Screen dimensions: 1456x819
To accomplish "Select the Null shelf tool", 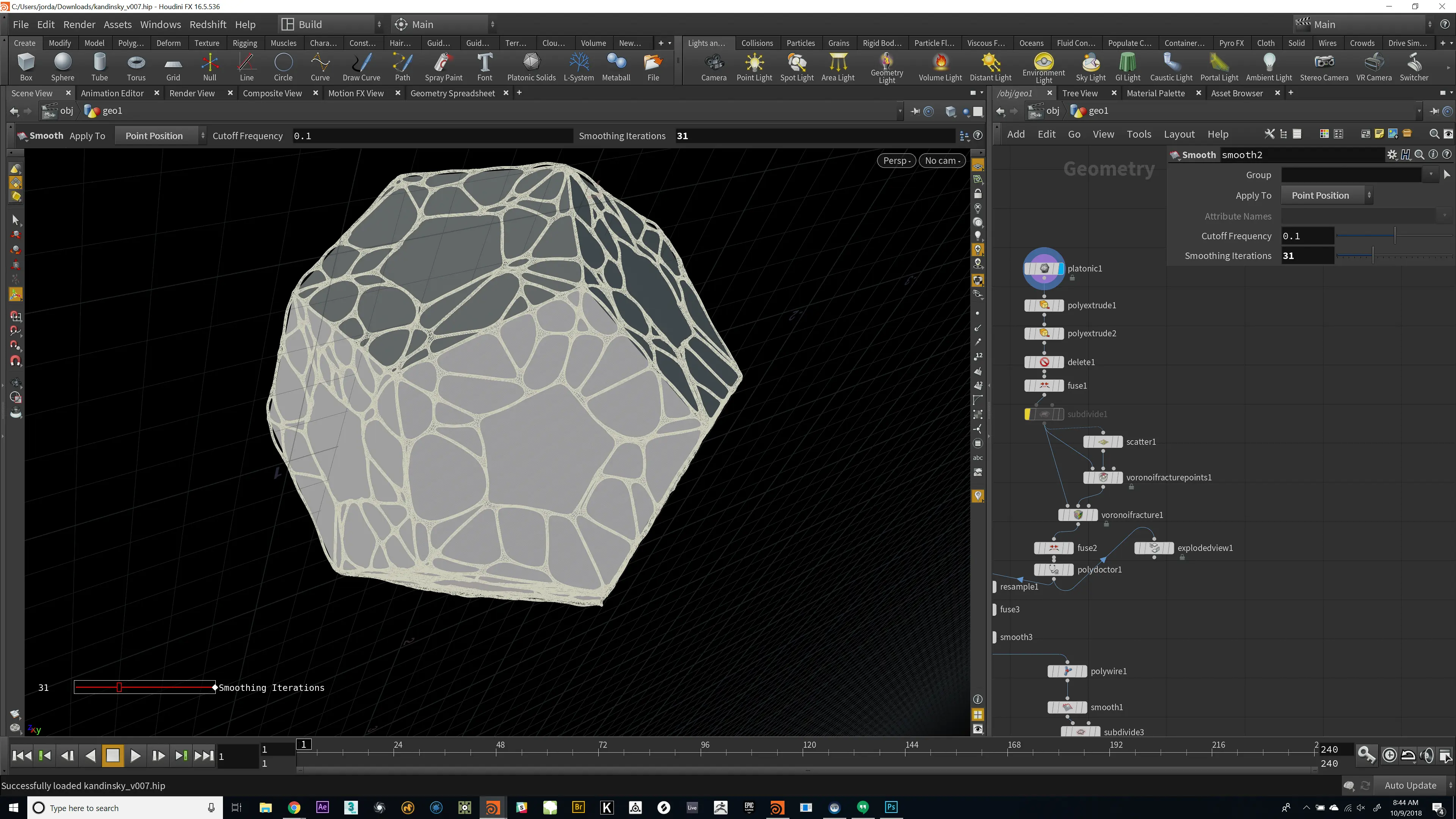I will [x=210, y=67].
